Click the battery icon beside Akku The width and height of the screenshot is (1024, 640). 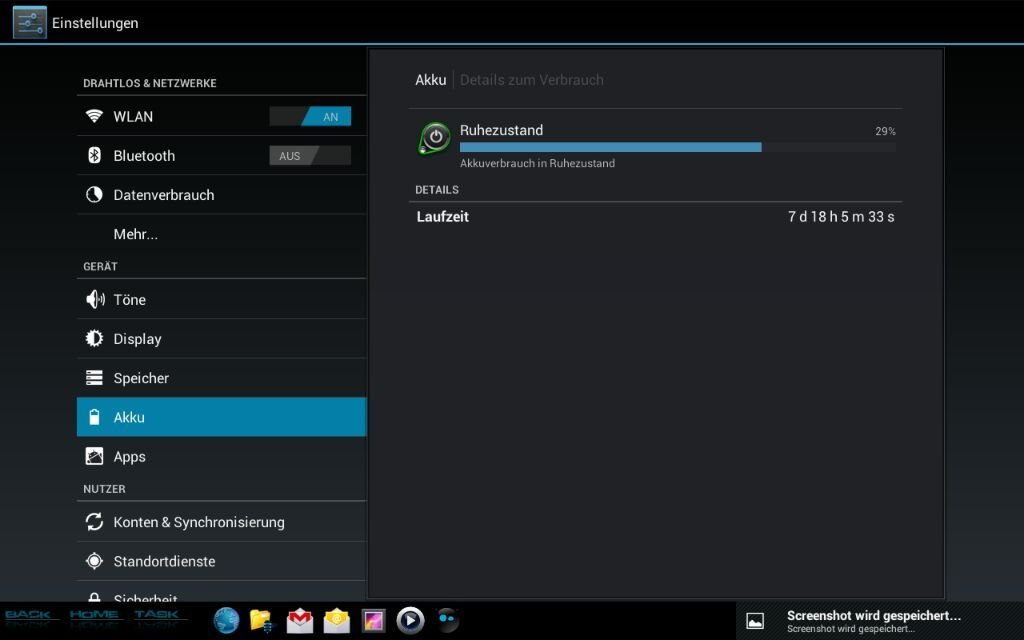tap(94, 417)
